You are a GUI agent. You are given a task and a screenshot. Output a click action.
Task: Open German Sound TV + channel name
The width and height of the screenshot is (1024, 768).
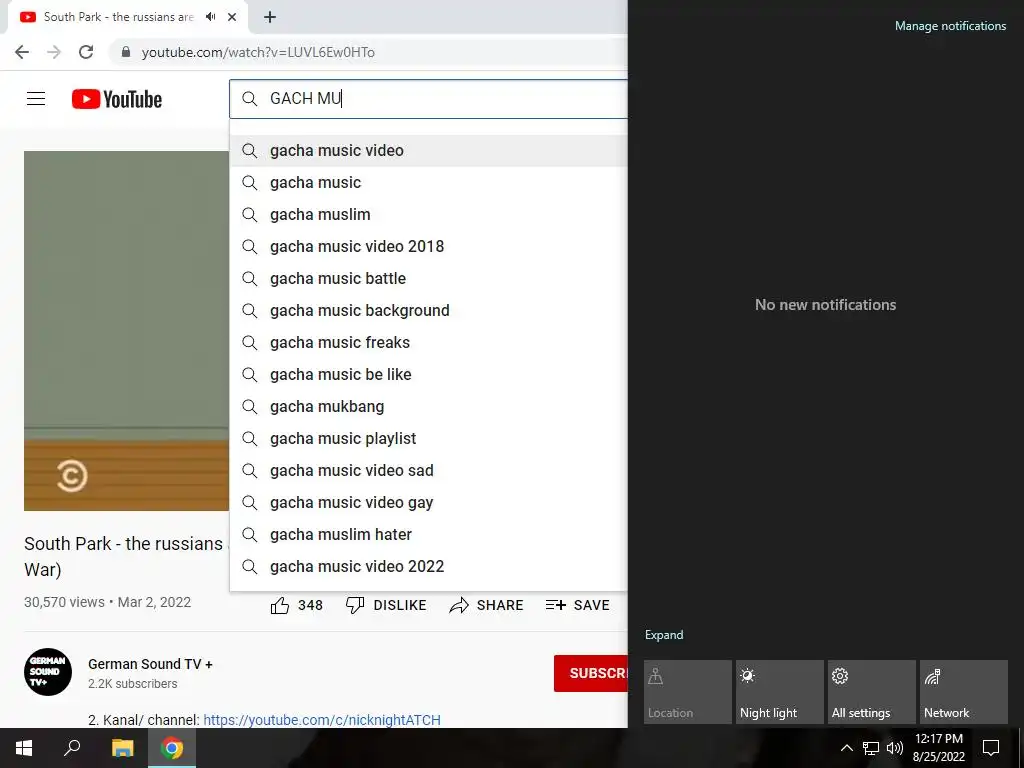click(150, 664)
